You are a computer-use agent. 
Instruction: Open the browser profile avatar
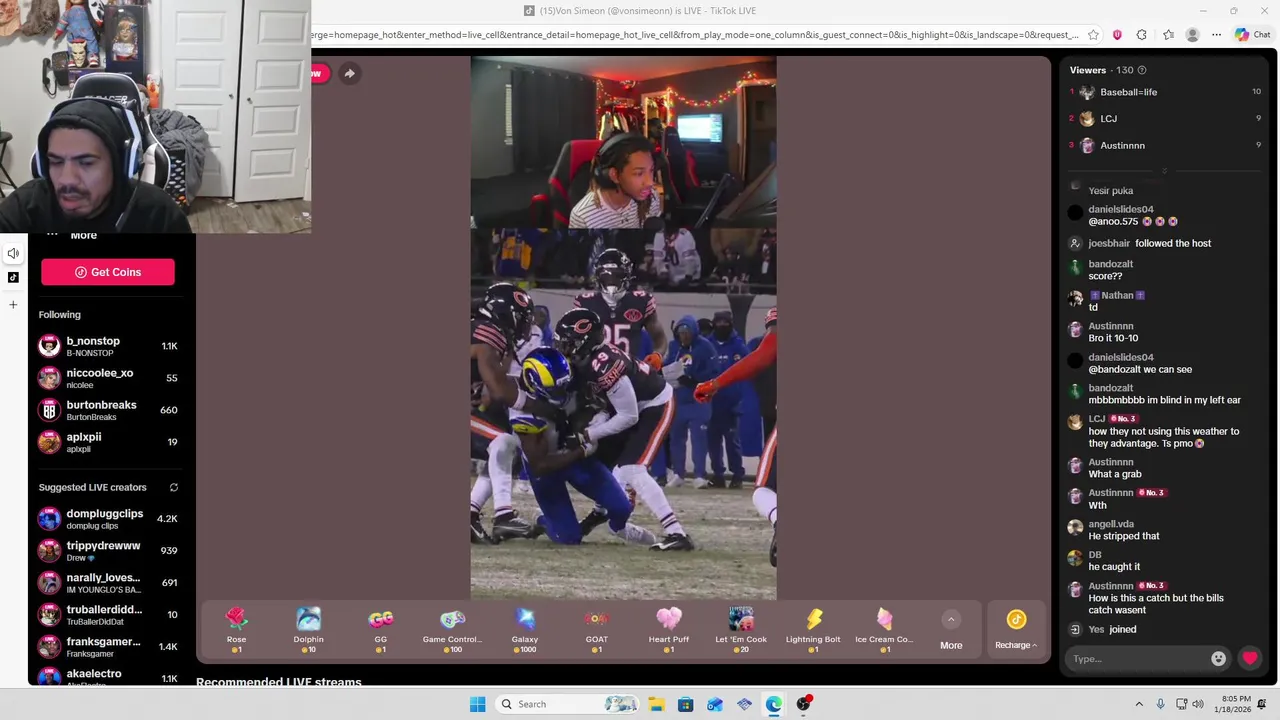point(1192,35)
